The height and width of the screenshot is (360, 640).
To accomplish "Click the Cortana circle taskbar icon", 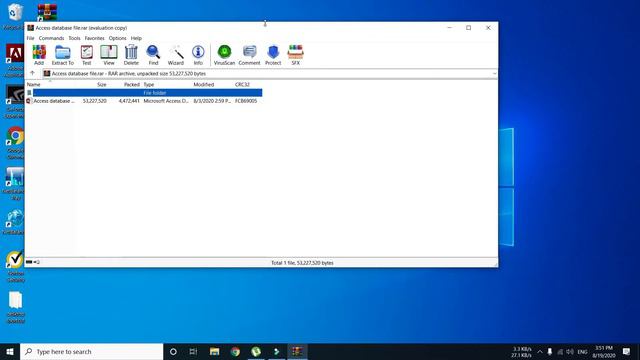I will (x=173, y=351).
